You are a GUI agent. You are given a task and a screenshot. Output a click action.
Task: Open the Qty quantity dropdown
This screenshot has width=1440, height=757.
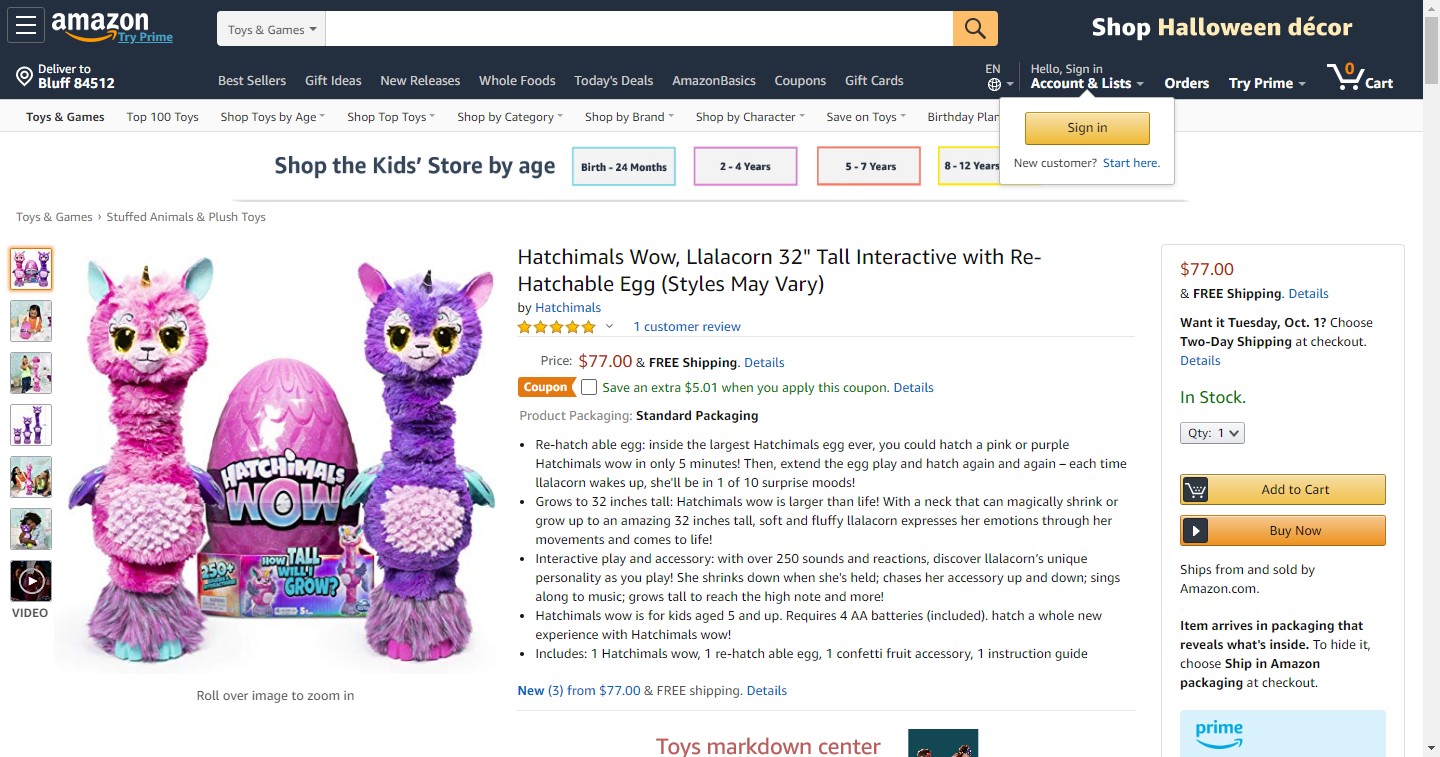tap(1212, 433)
